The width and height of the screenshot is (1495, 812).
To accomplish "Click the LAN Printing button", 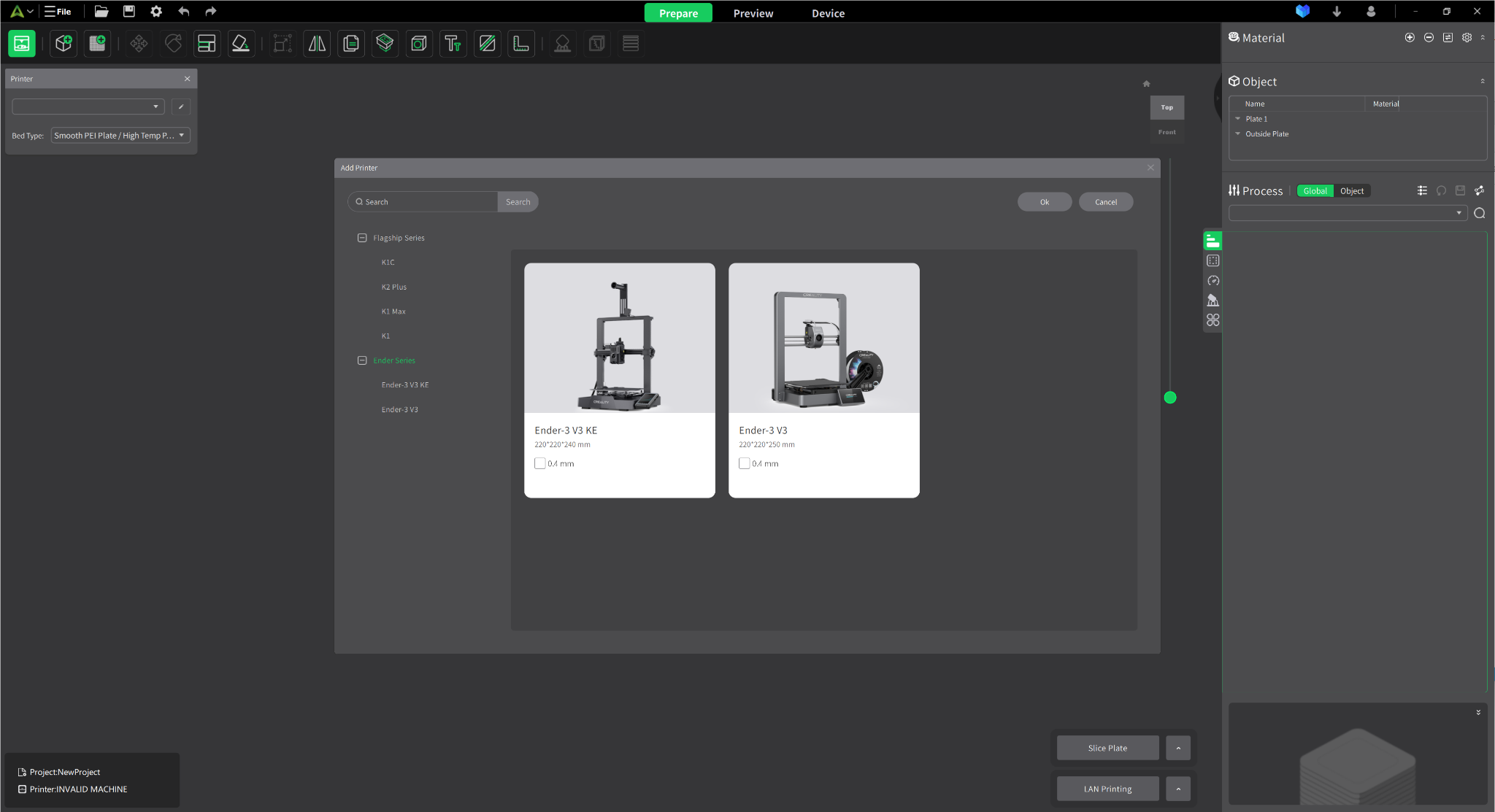I will point(1107,789).
